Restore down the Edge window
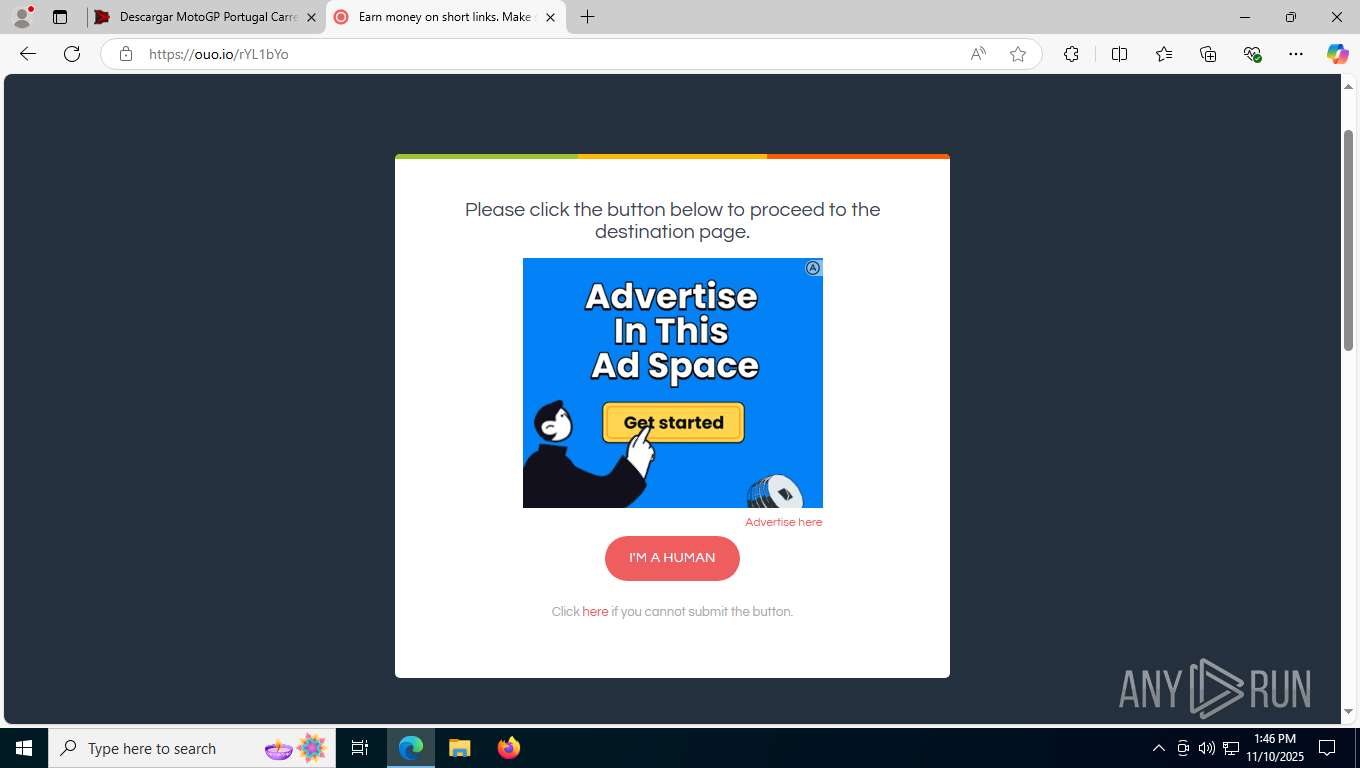1360x768 pixels. pos(1291,17)
